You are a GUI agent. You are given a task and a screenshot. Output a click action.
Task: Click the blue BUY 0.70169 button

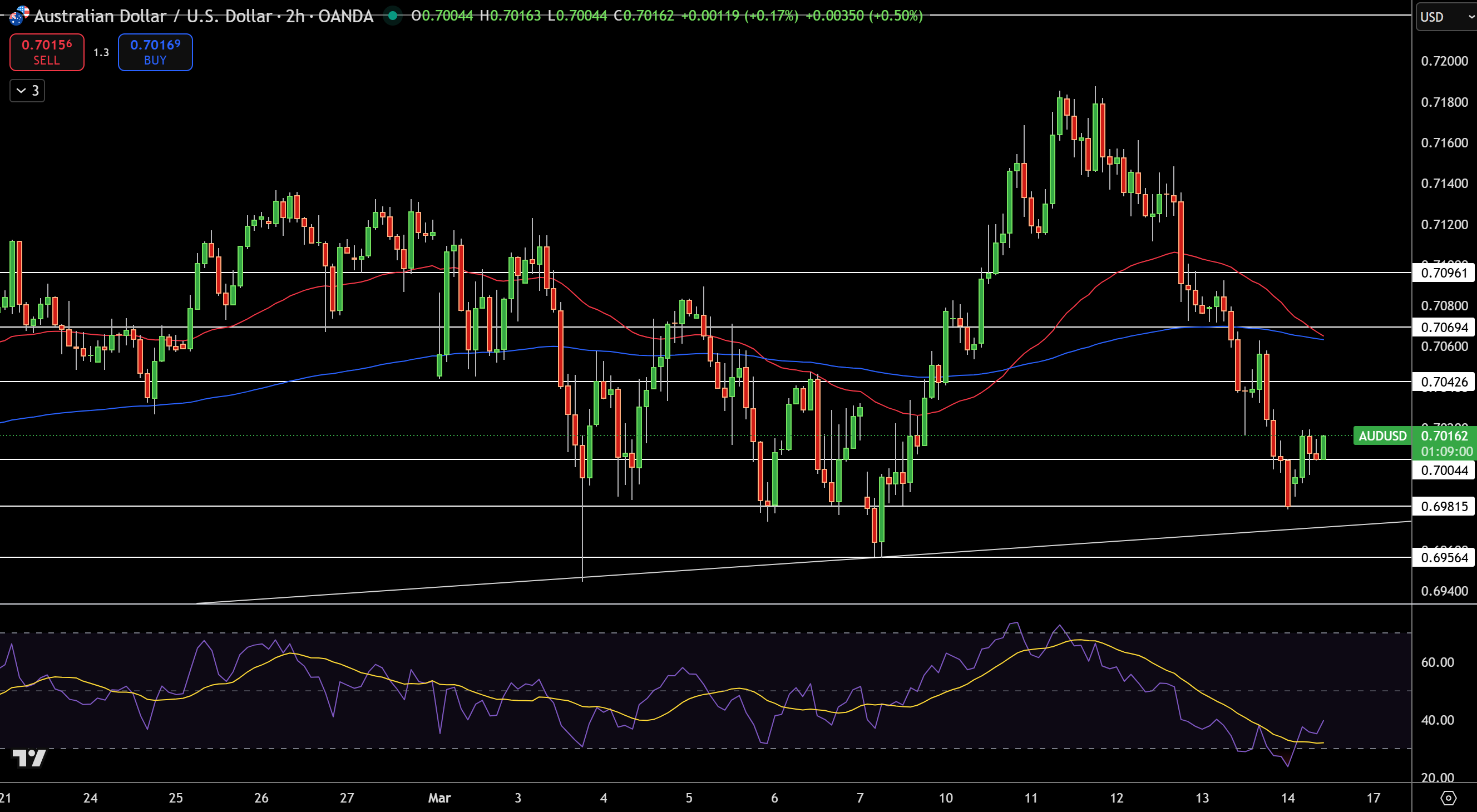tap(155, 52)
